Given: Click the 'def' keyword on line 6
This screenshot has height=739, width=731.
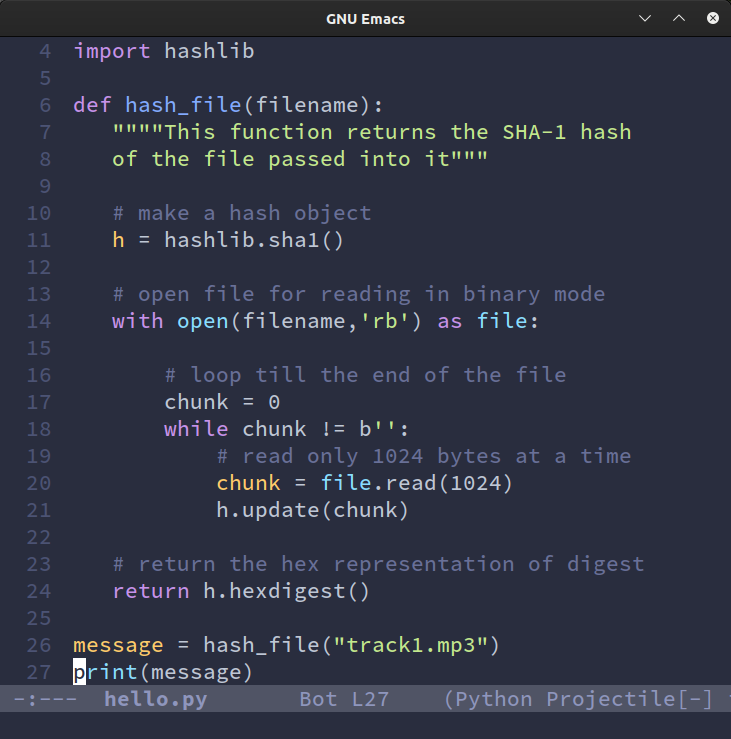Looking at the screenshot, I should point(92,105).
